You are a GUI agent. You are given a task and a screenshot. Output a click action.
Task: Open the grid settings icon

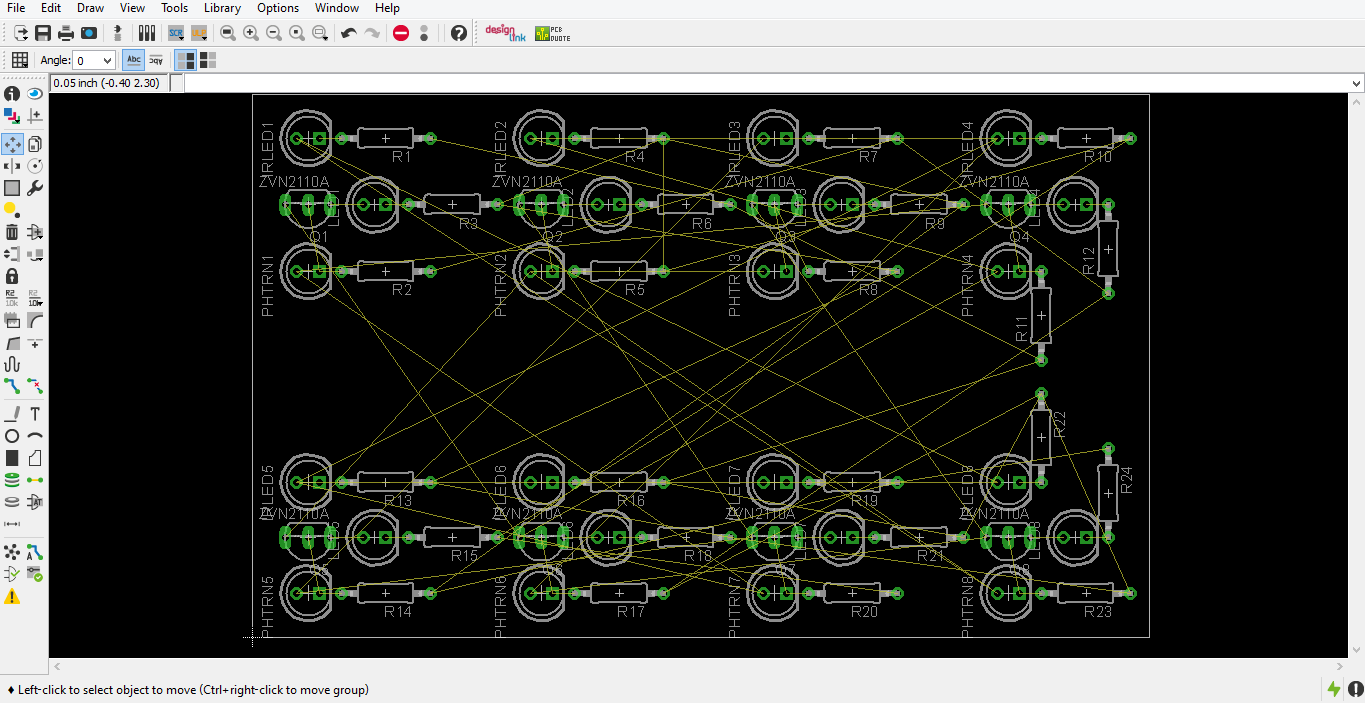click(18, 60)
